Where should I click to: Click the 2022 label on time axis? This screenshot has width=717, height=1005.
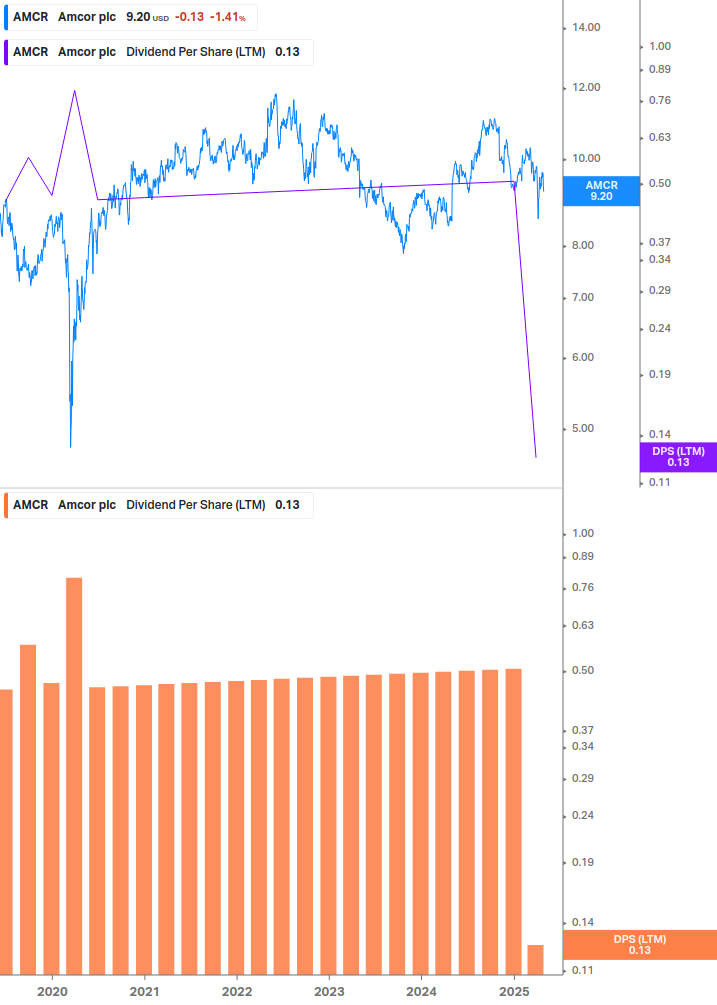[237, 992]
